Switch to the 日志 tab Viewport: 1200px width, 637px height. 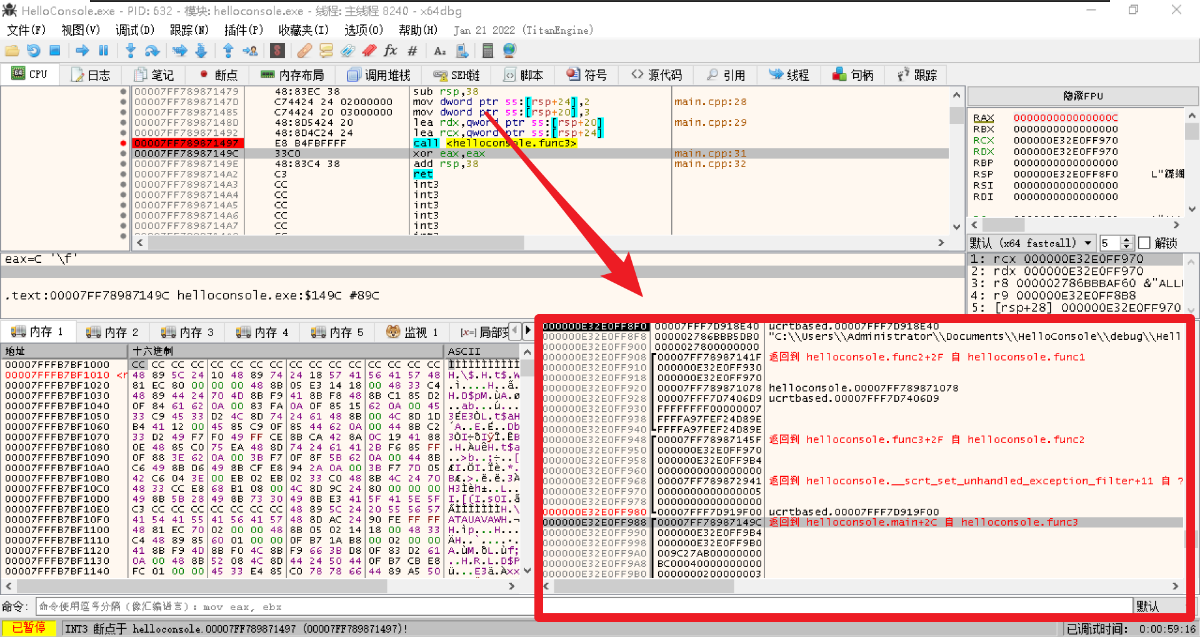(x=90, y=75)
